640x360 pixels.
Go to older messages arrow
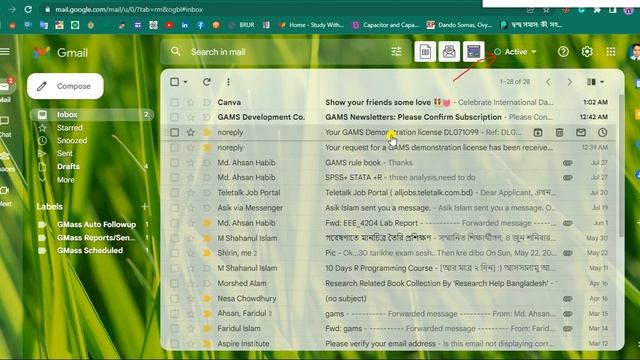coord(570,82)
